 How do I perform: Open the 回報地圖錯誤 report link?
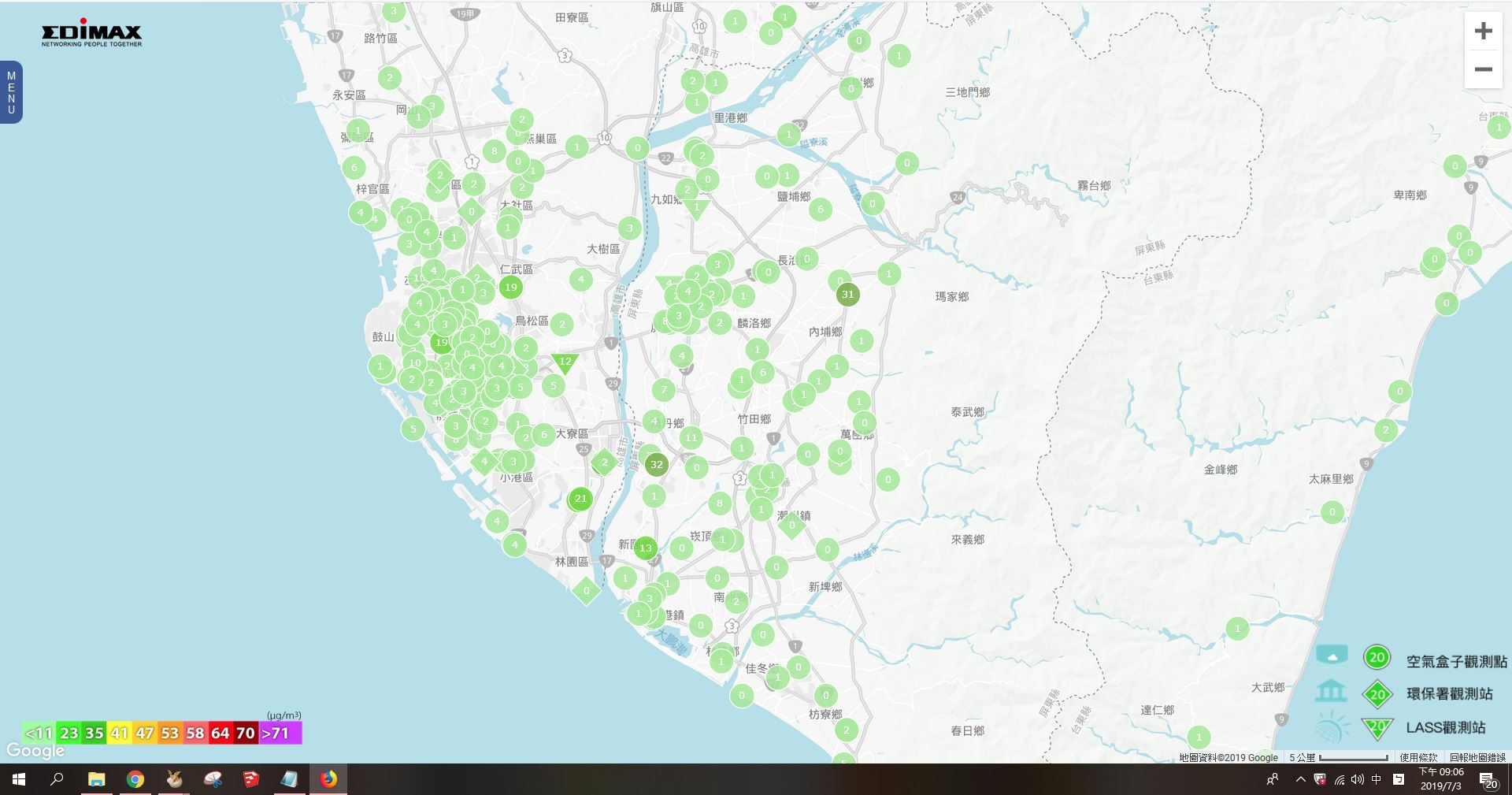pos(1477,757)
